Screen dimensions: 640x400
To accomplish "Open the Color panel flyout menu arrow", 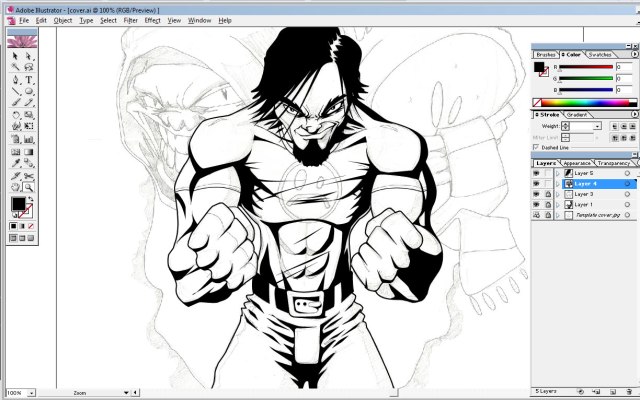I will 635,54.
